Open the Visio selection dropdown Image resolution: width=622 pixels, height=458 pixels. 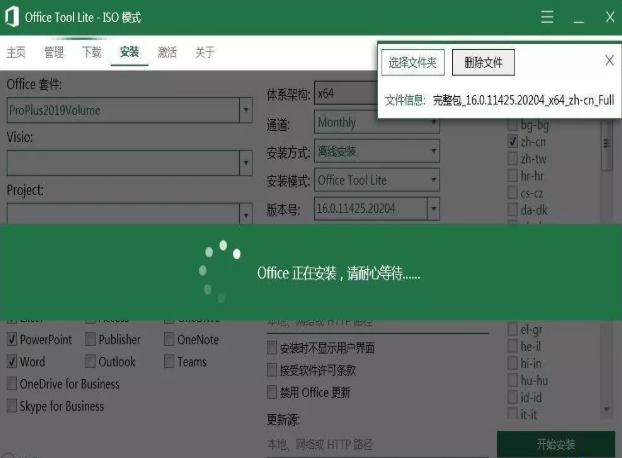click(x=245, y=162)
